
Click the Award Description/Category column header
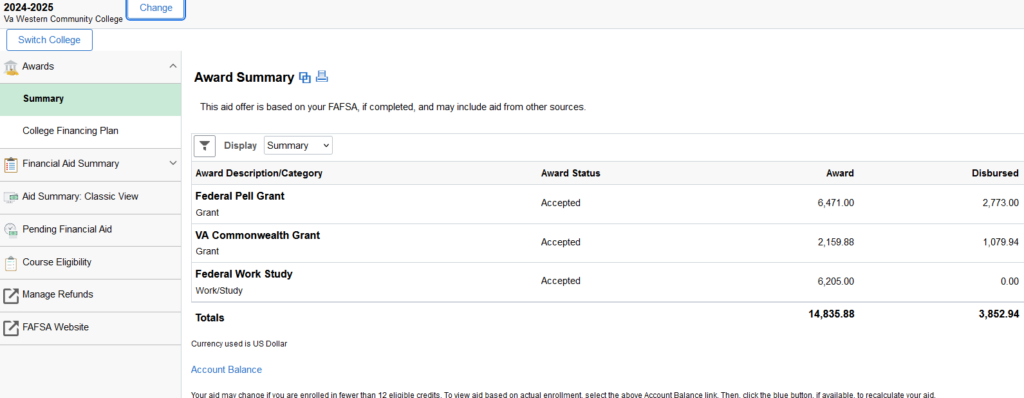pyautogui.click(x=259, y=174)
